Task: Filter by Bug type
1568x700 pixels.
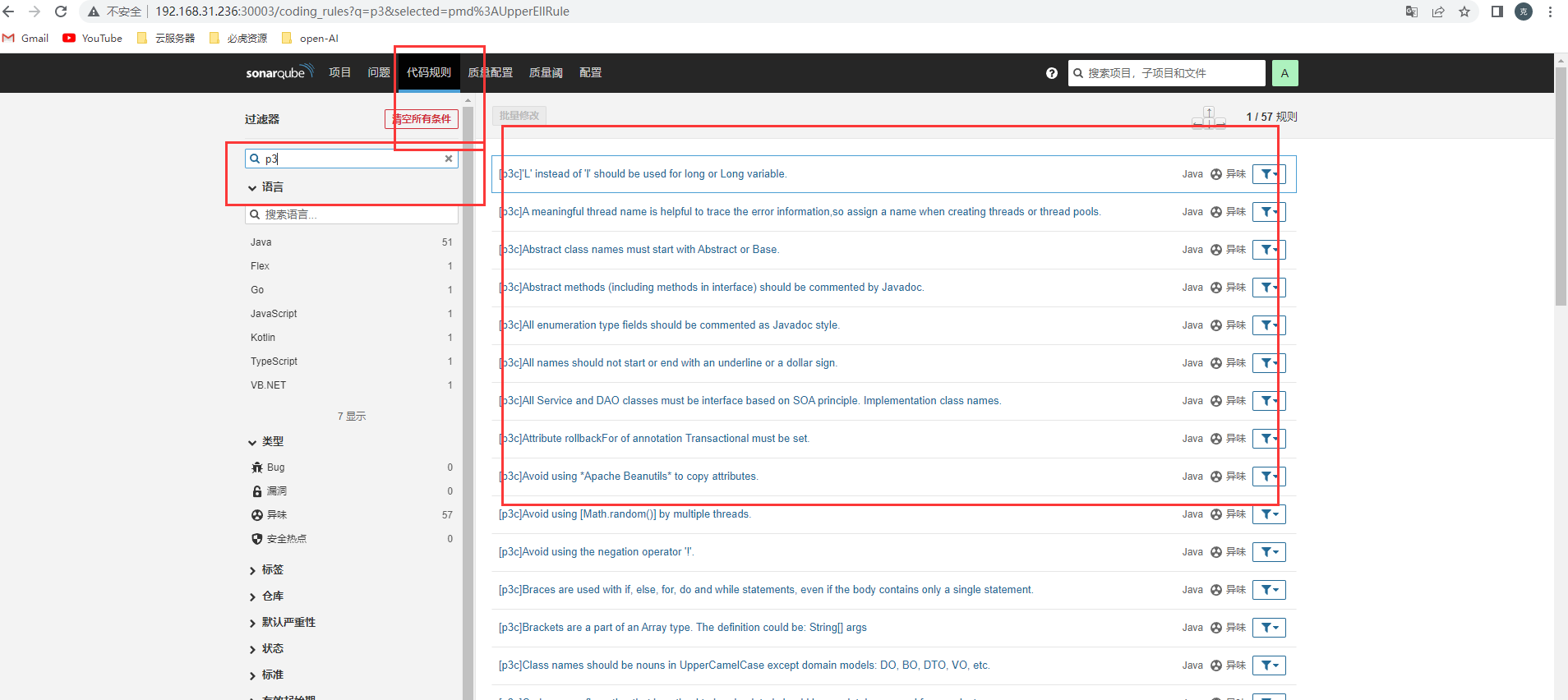Action: pyautogui.click(x=352, y=467)
